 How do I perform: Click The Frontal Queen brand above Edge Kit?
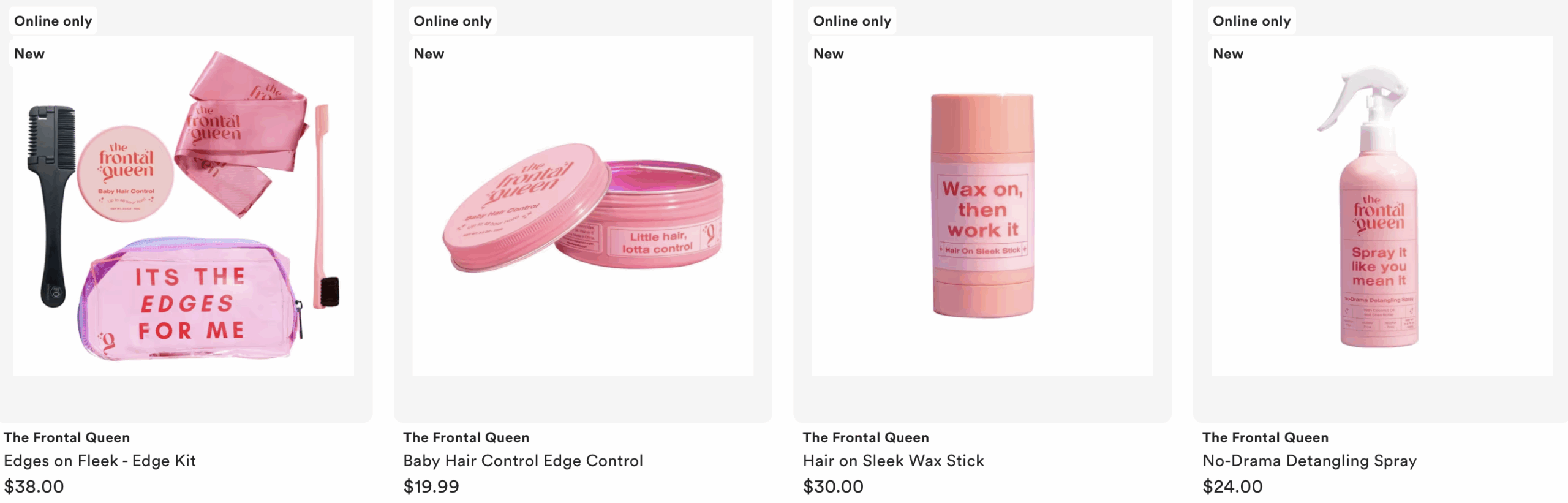[x=67, y=437]
